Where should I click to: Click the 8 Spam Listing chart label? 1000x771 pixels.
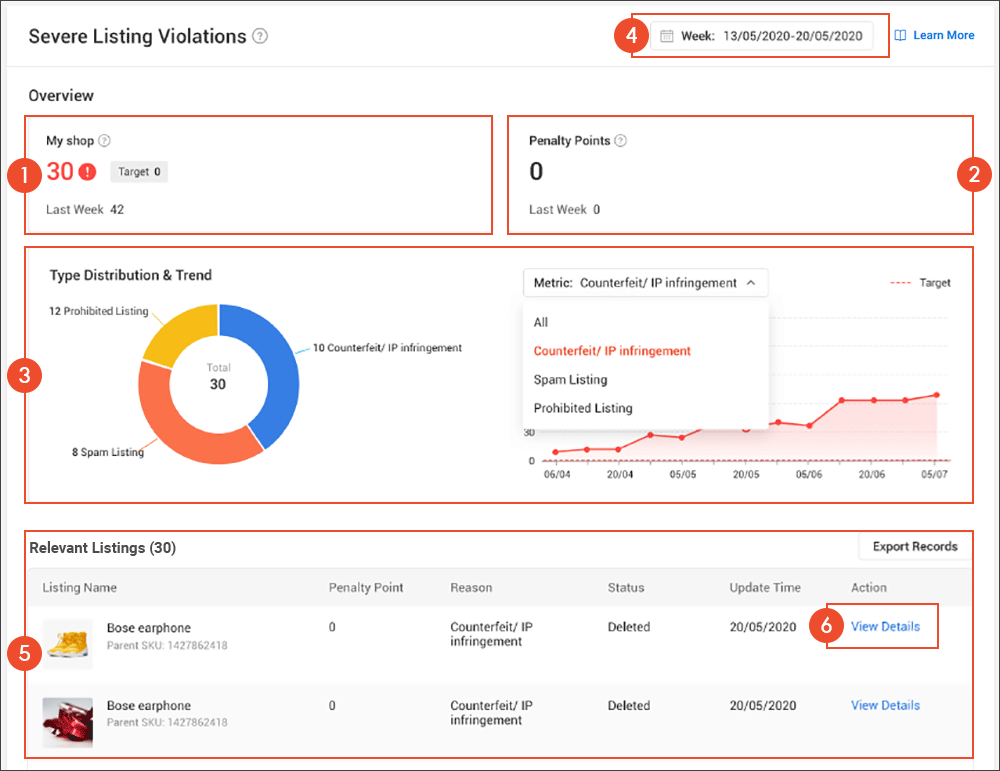pos(108,452)
